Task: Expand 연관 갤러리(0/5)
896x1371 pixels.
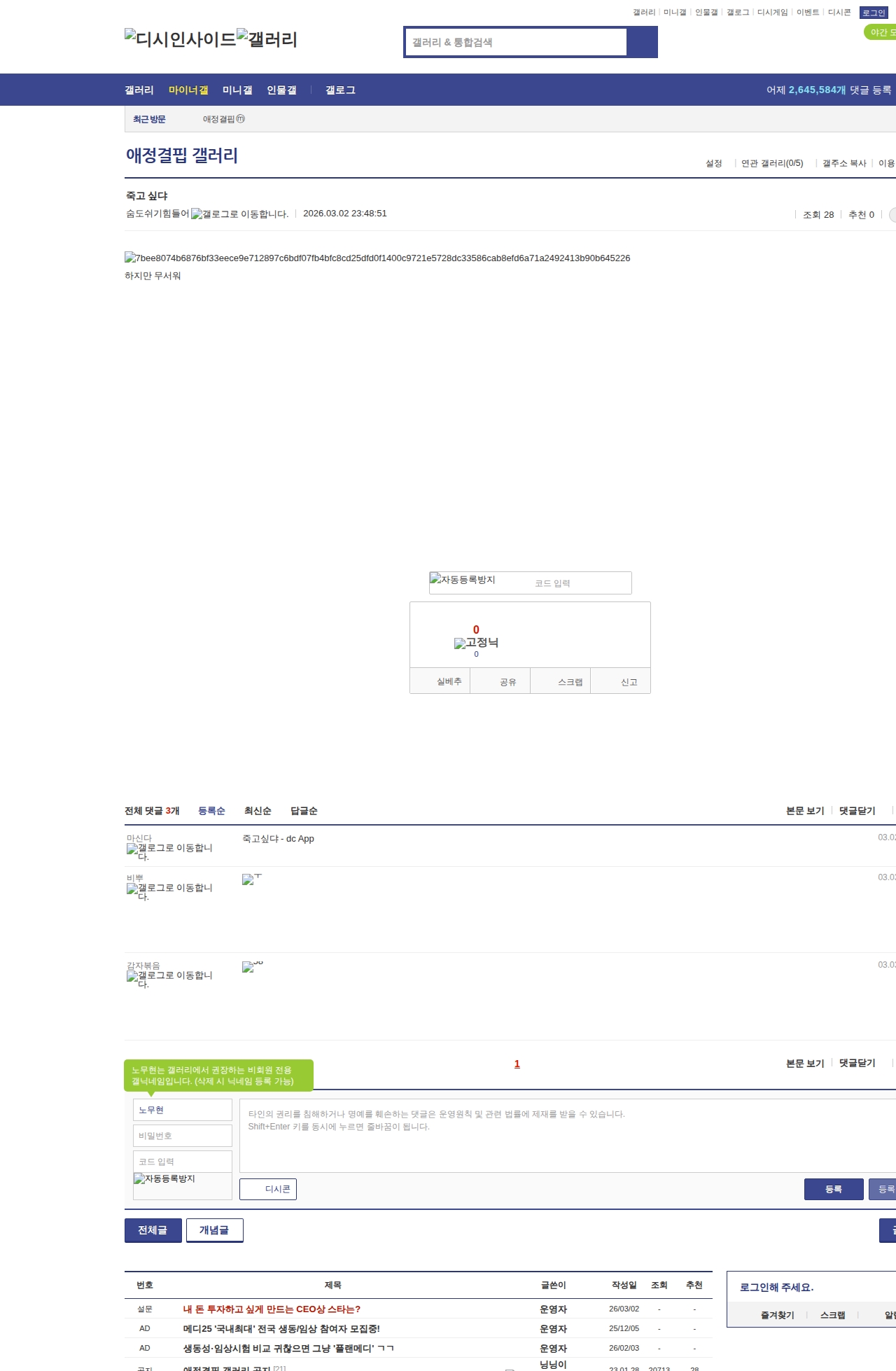Action: point(772,163)
